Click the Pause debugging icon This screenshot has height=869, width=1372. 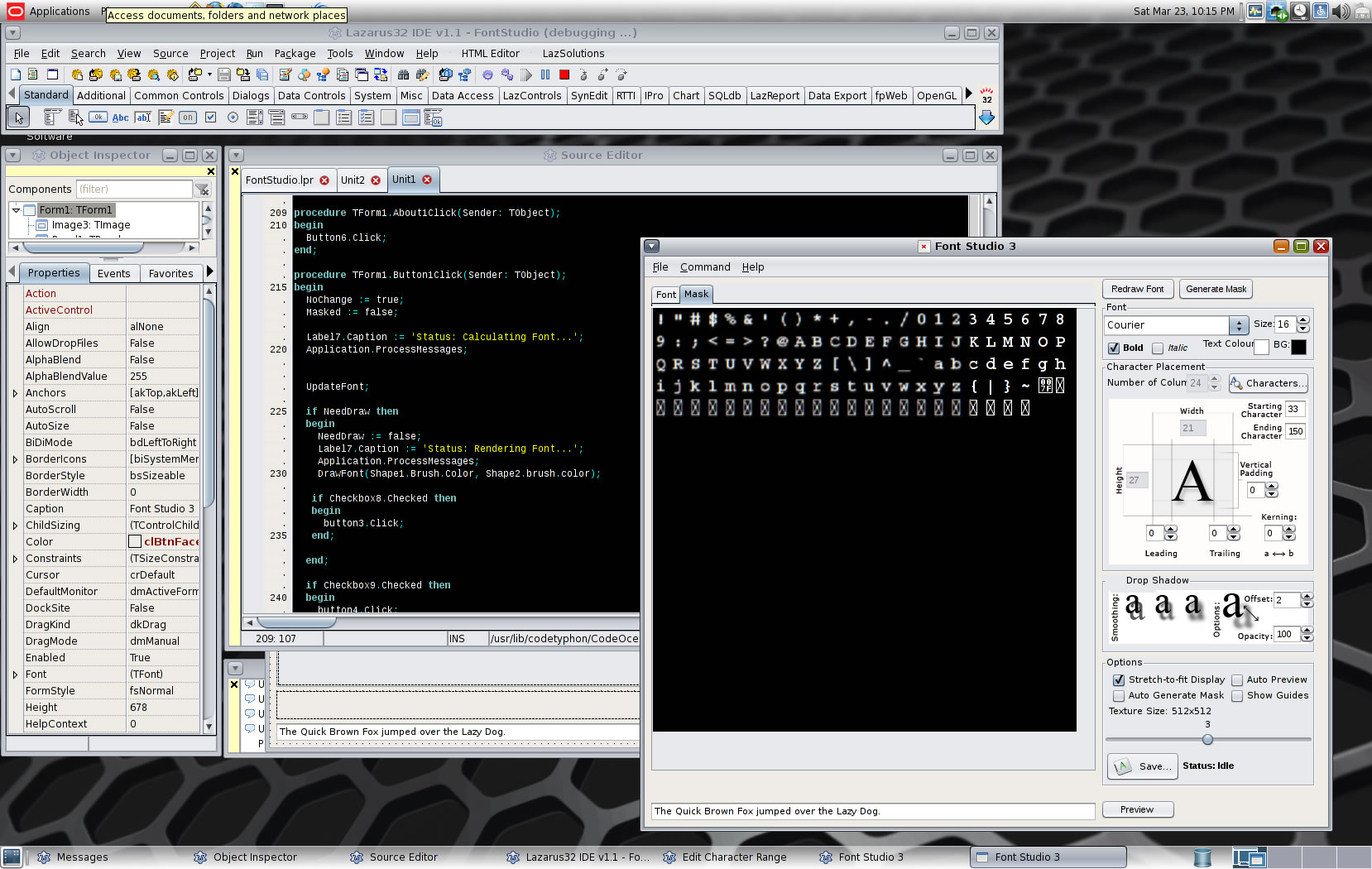pyautogui.click(x=545, y=74)
